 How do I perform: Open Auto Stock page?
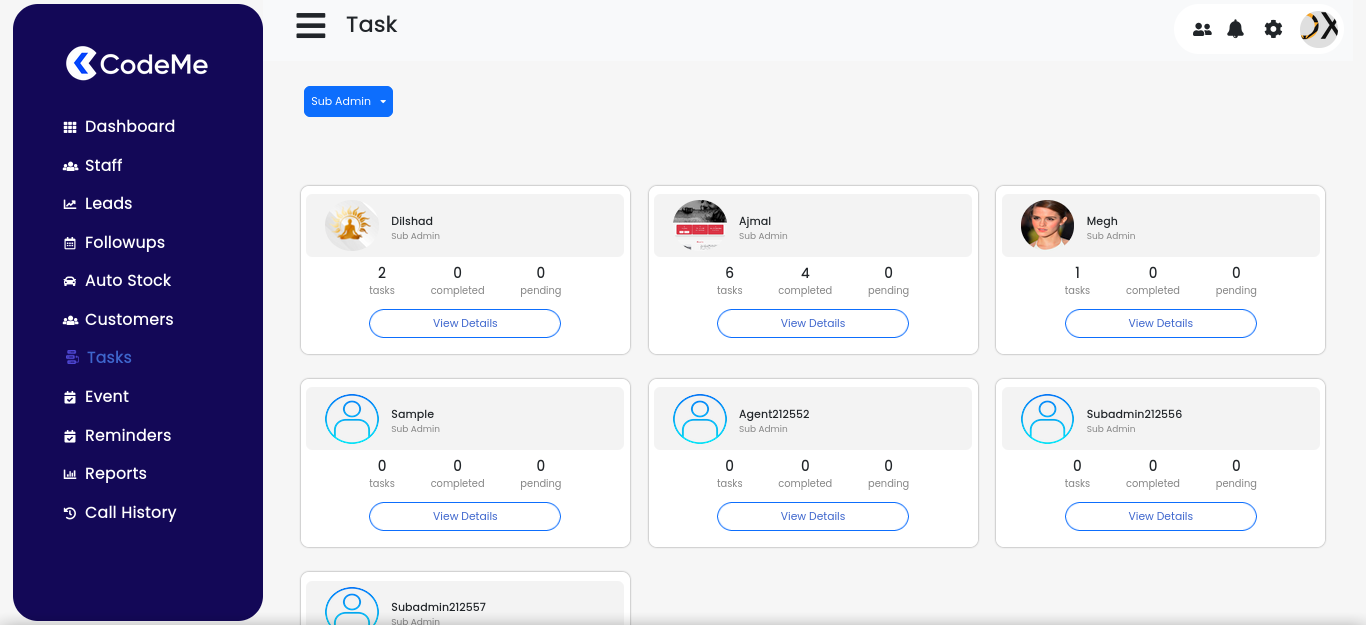pyautogui.click(x=128, y=280)
